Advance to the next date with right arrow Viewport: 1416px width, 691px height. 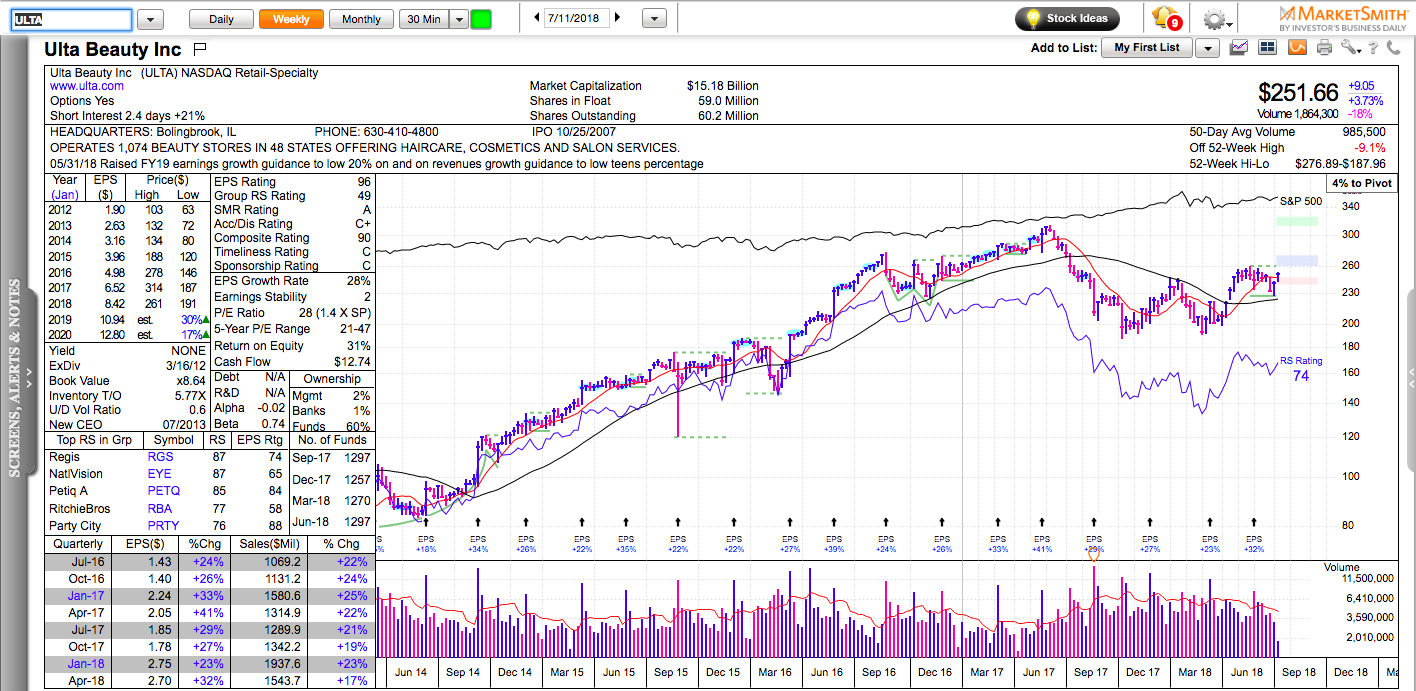[618, 18]
